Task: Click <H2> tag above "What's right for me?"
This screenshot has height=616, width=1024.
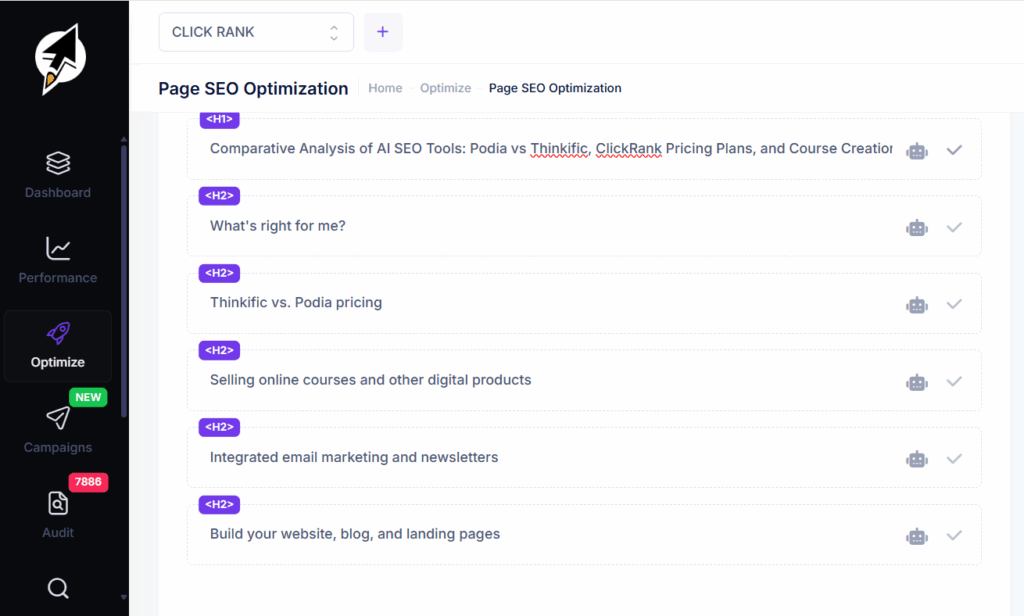Action: click(219, 196)
